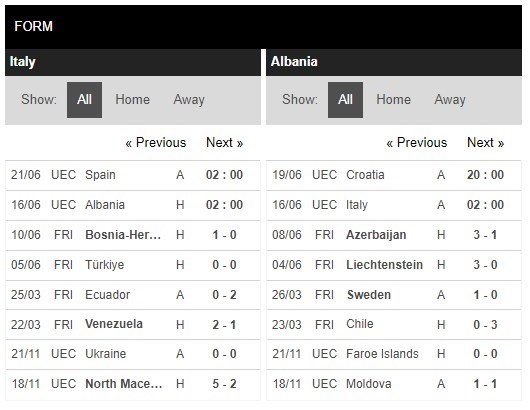Viewport: 530px width, 410px height.
Task: Open Previous page of Albania results
Action: (417, 143)
